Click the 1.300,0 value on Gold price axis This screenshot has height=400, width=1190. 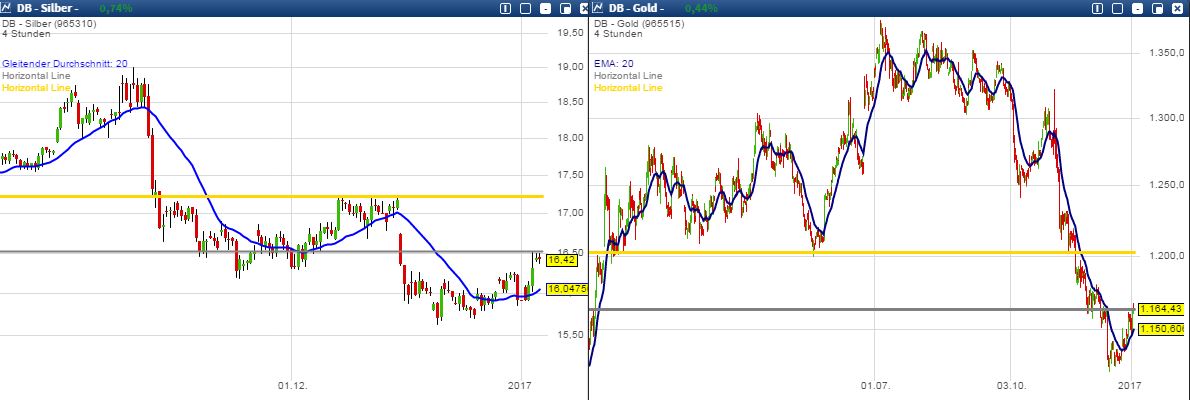coord(1167,118)
